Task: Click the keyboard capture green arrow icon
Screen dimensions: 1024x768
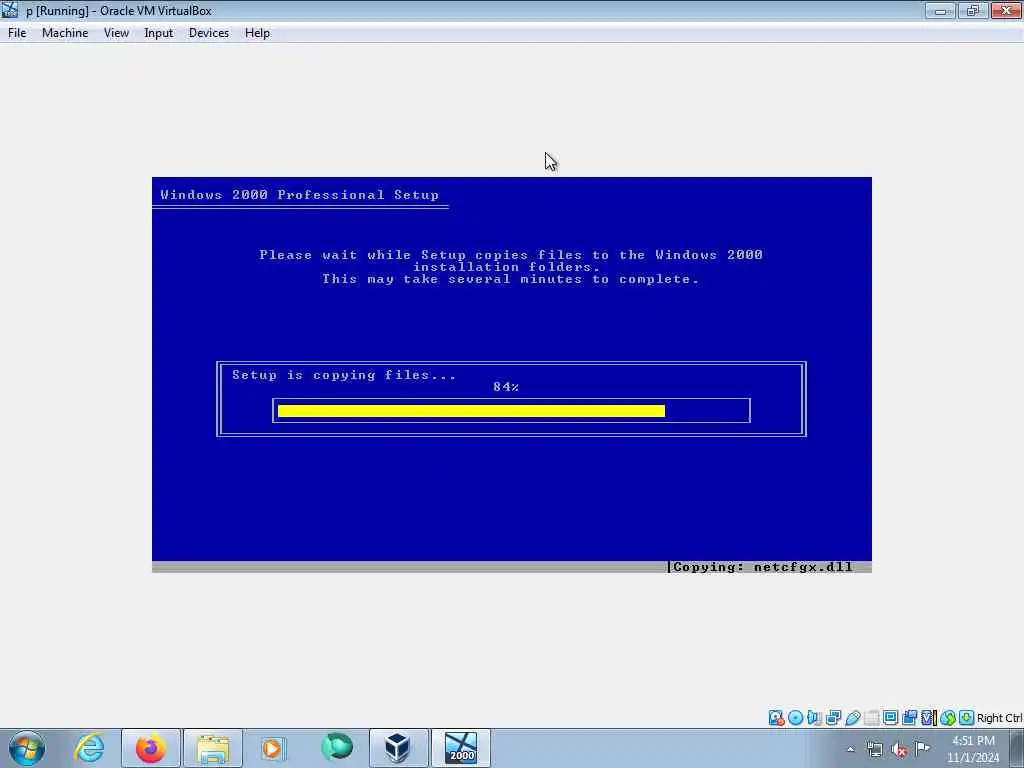Action: pyautogui.click(x=967, y=718)
